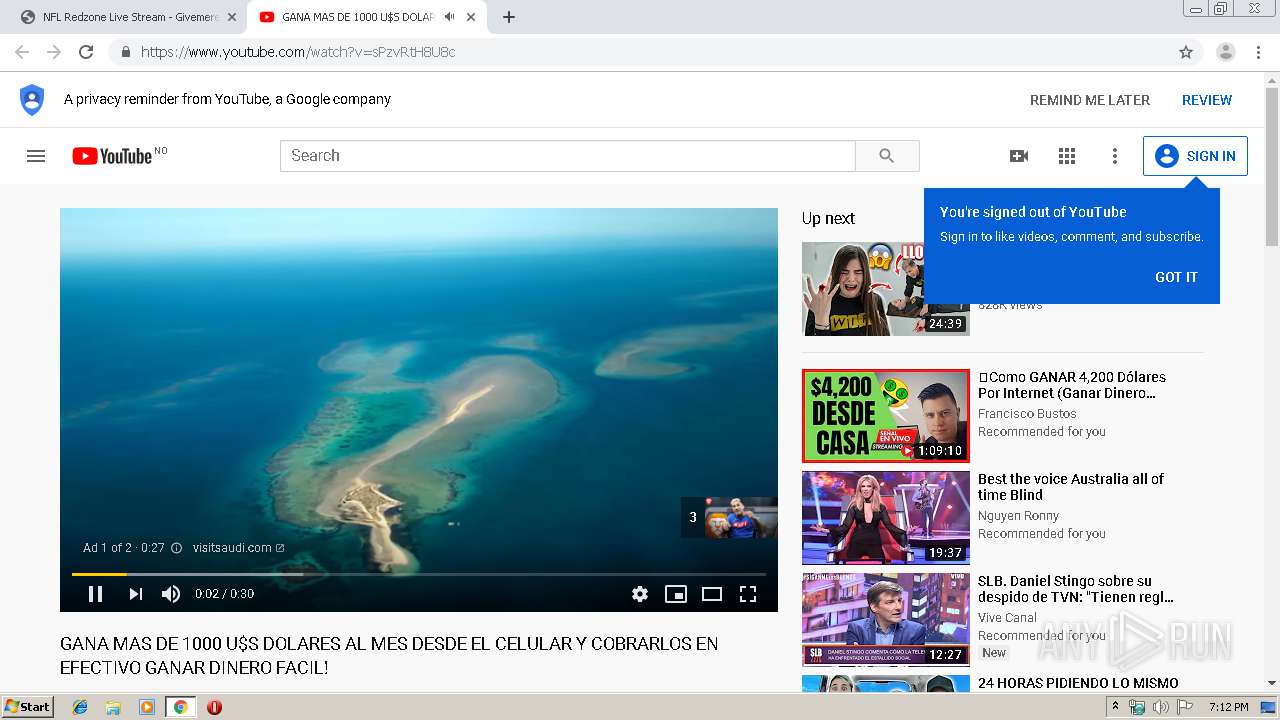The height and width of the screenshot is (720, 1280).
Task: Open the Chrome three-dot menu
Action: coord(1258,52)
